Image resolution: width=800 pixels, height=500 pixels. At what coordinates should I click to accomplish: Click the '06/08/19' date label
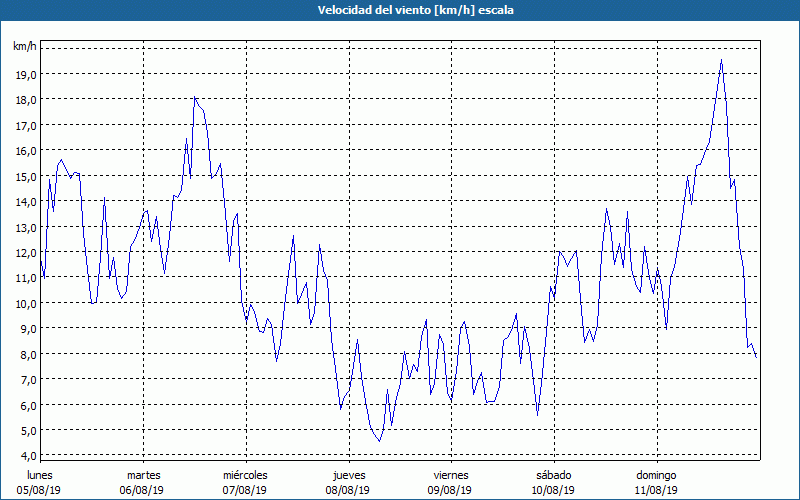[x=142, y=490]
